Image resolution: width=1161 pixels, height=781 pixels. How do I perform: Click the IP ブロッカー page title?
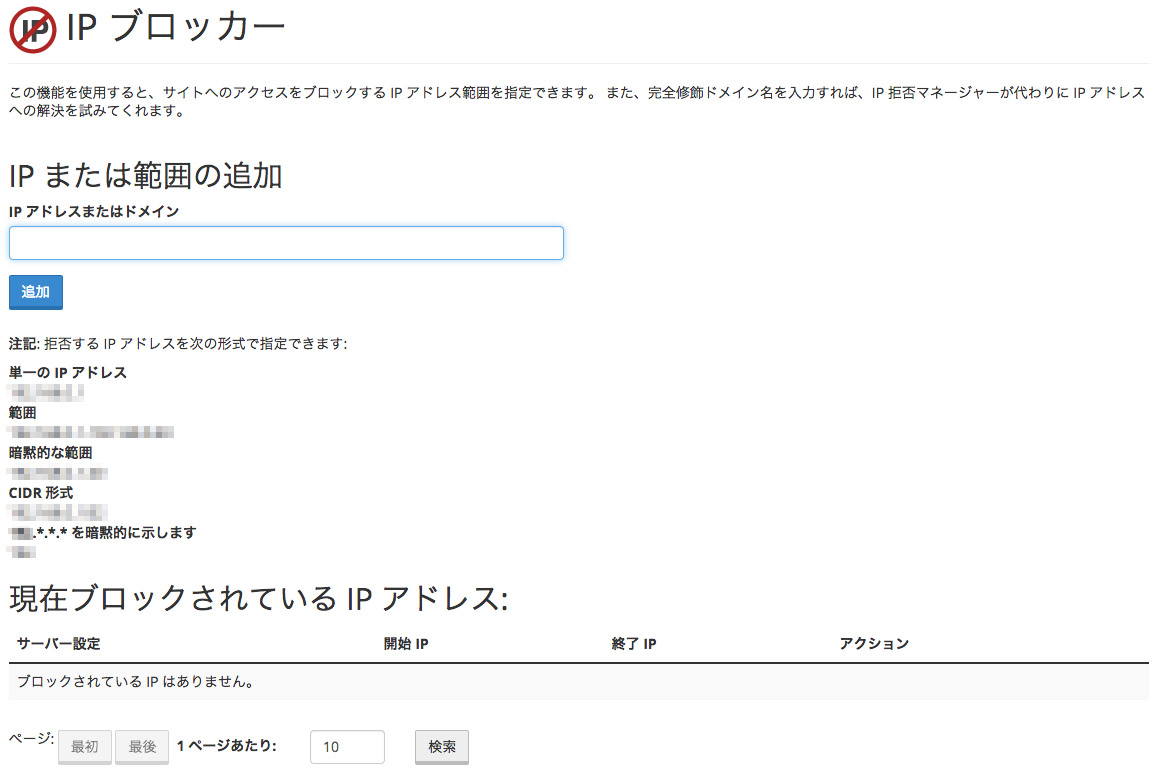click(176, 28)
